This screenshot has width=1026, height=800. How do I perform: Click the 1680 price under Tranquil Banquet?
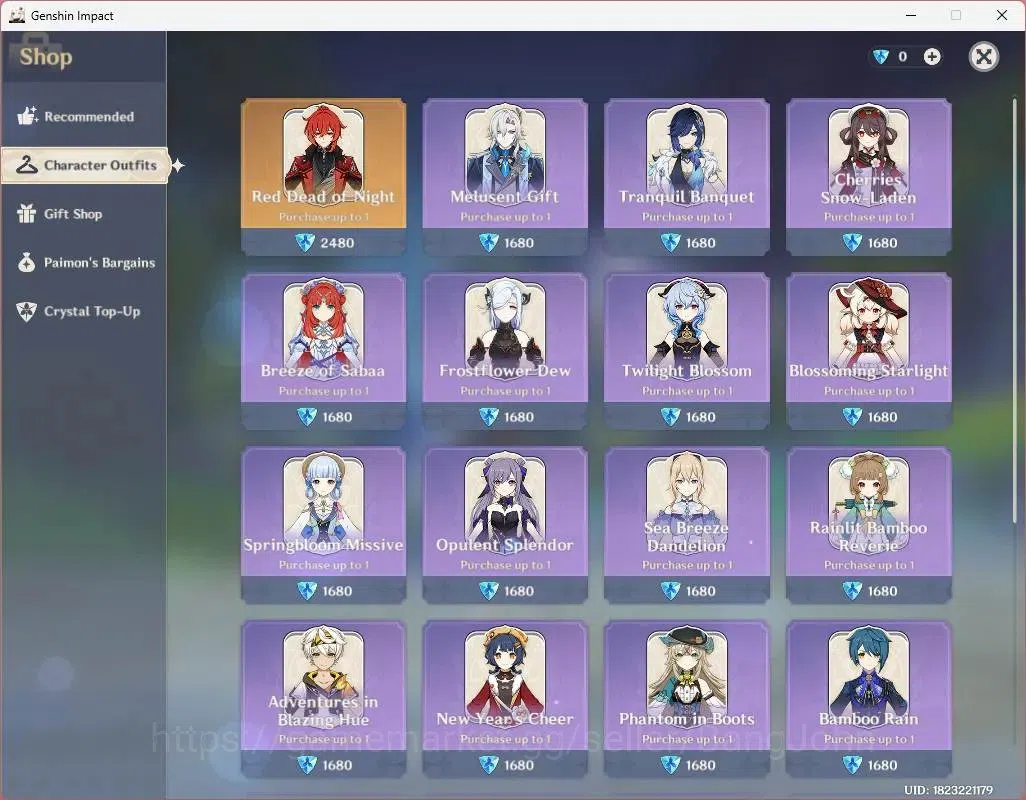701,243
